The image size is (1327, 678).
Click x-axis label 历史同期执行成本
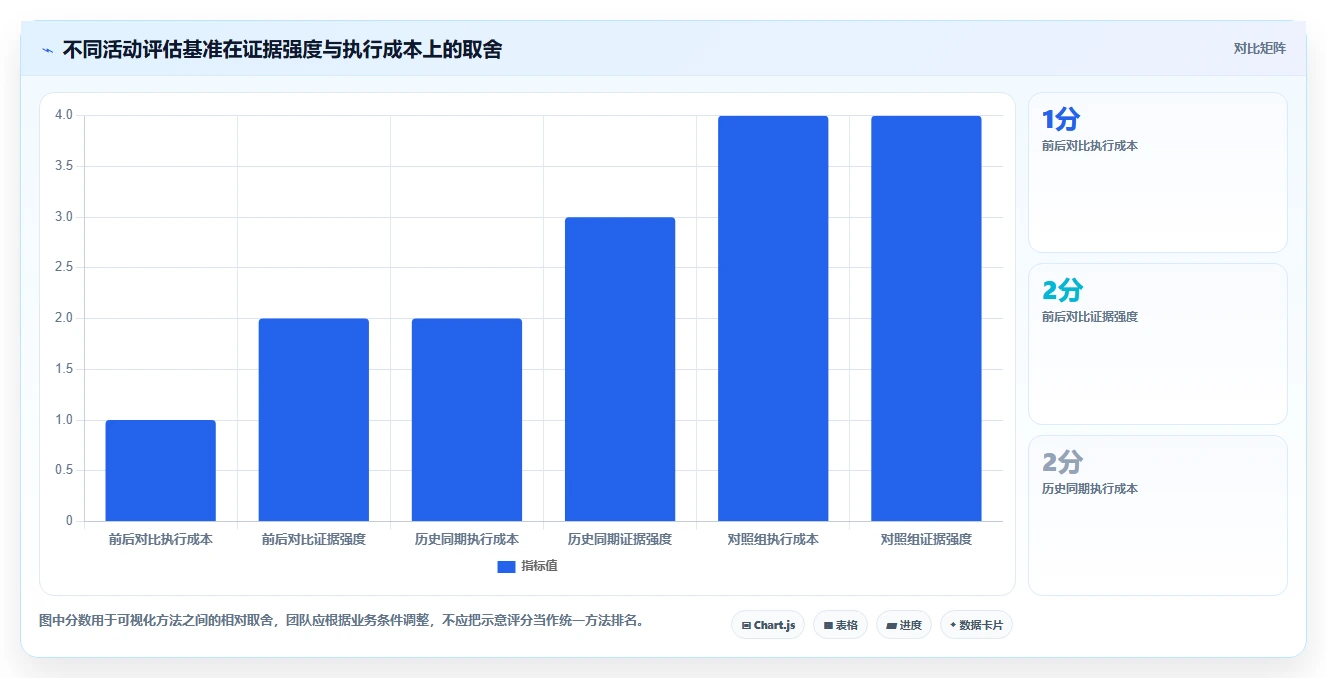[x=467, y=539]
